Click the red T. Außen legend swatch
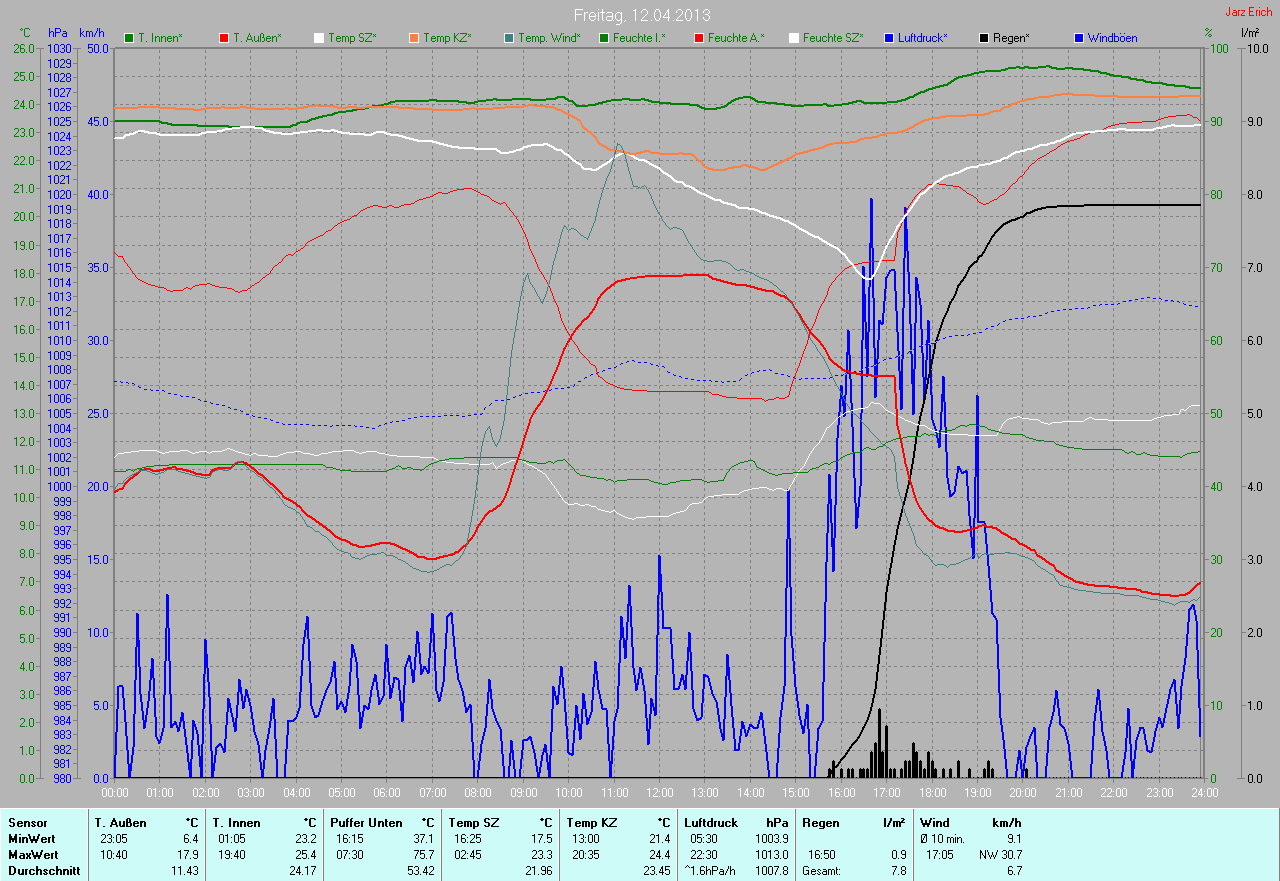This screenshot has width=1280, height=881. 223,38
